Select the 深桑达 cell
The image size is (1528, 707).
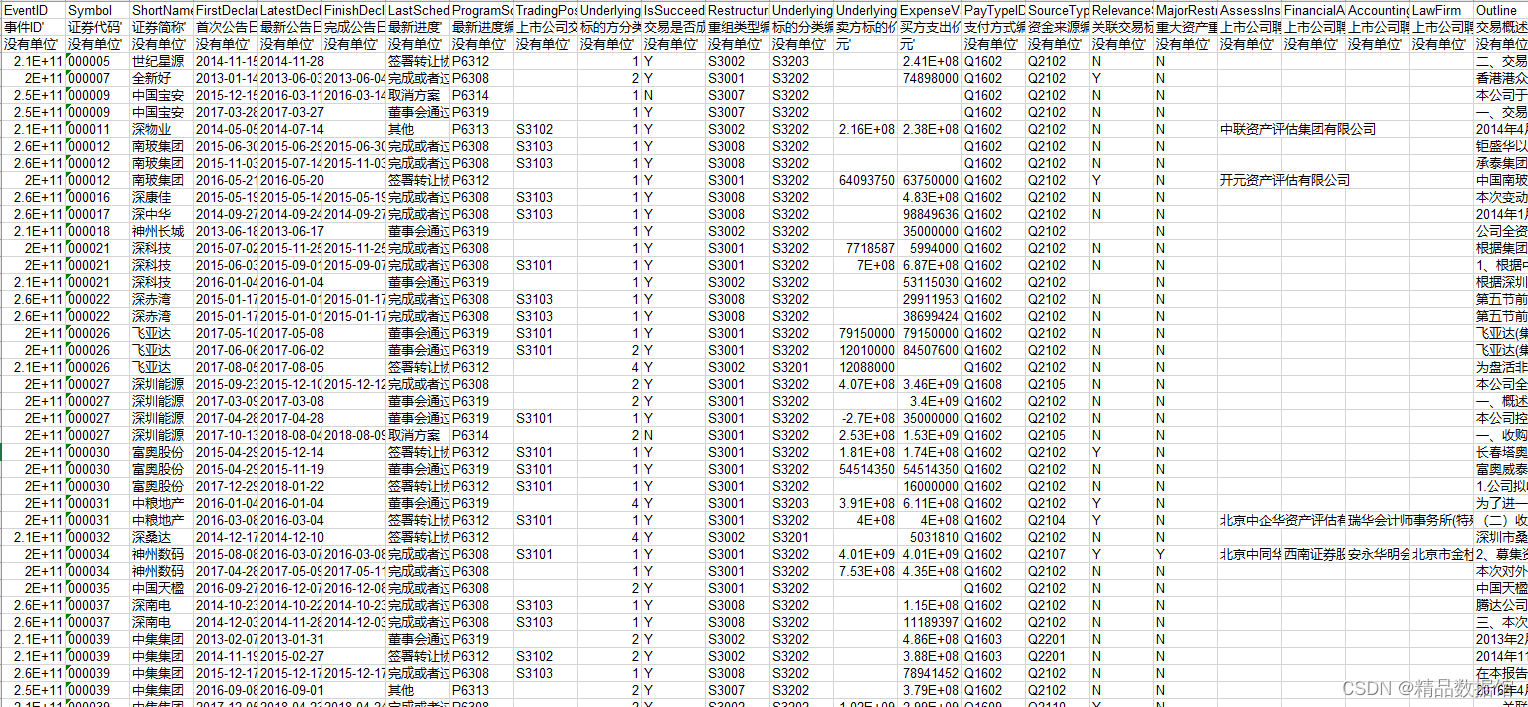[x=161, y=537]
